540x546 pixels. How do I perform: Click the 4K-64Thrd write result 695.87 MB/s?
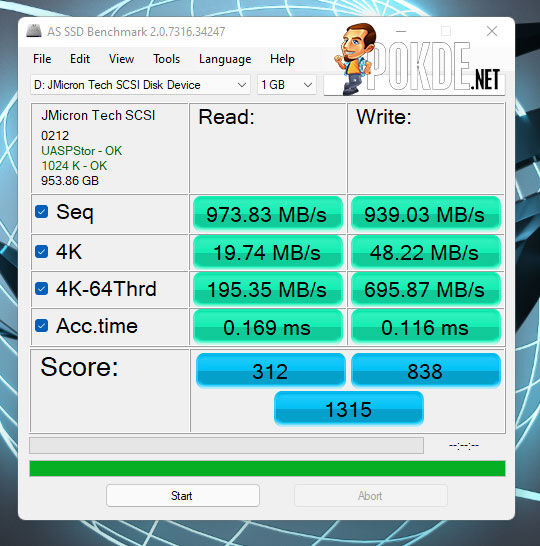(x=425, y=289)
